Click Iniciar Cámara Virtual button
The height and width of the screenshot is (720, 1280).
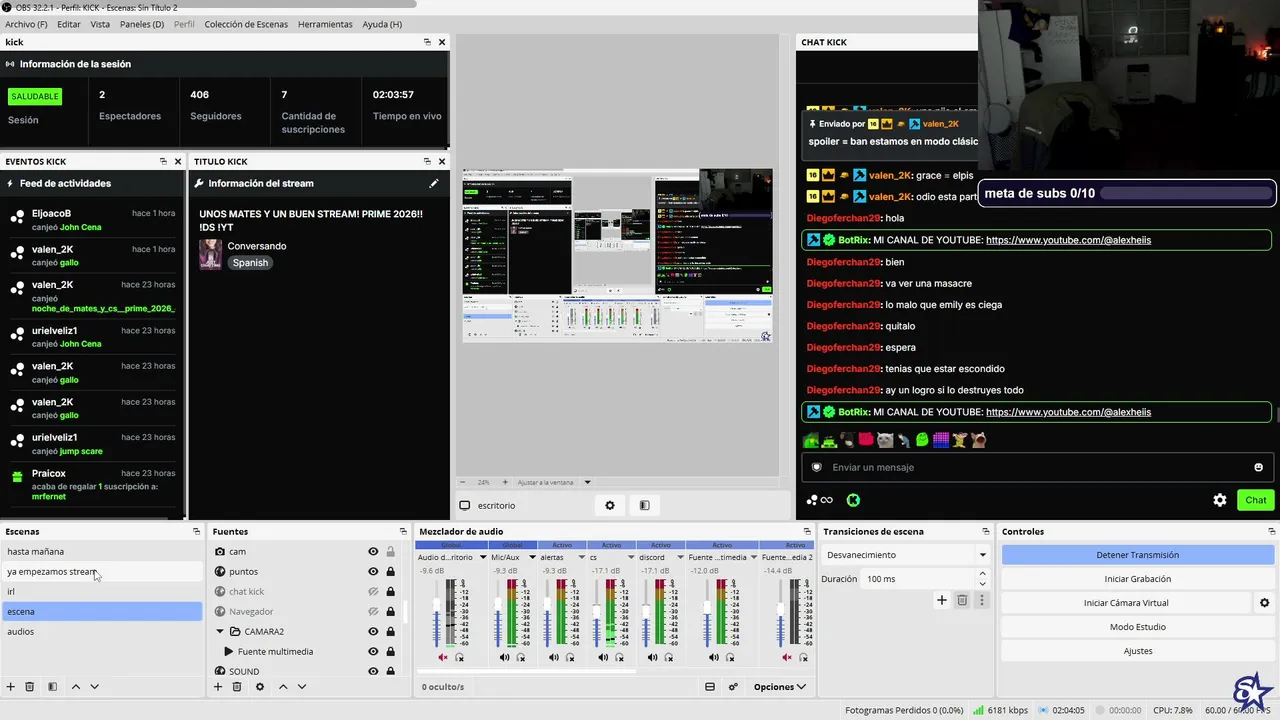point(1126,603)
